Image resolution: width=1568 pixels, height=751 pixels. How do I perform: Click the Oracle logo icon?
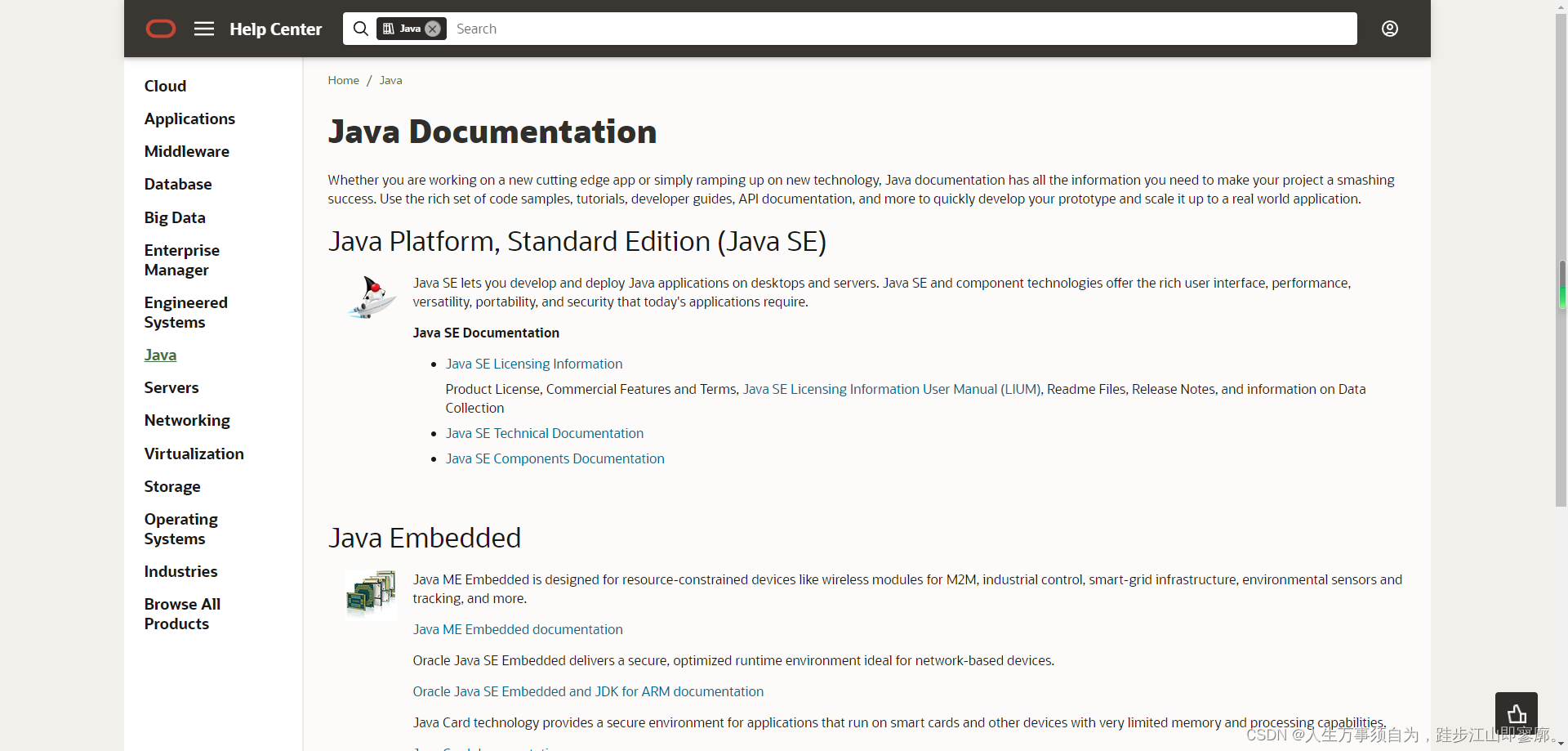(x=160, y=29)
